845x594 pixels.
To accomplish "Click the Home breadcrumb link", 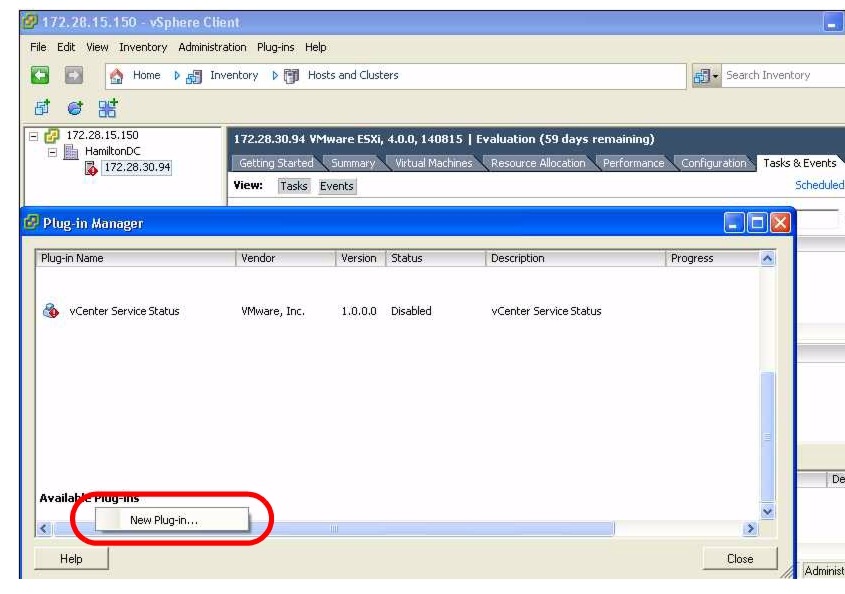I will click(147, 75).
